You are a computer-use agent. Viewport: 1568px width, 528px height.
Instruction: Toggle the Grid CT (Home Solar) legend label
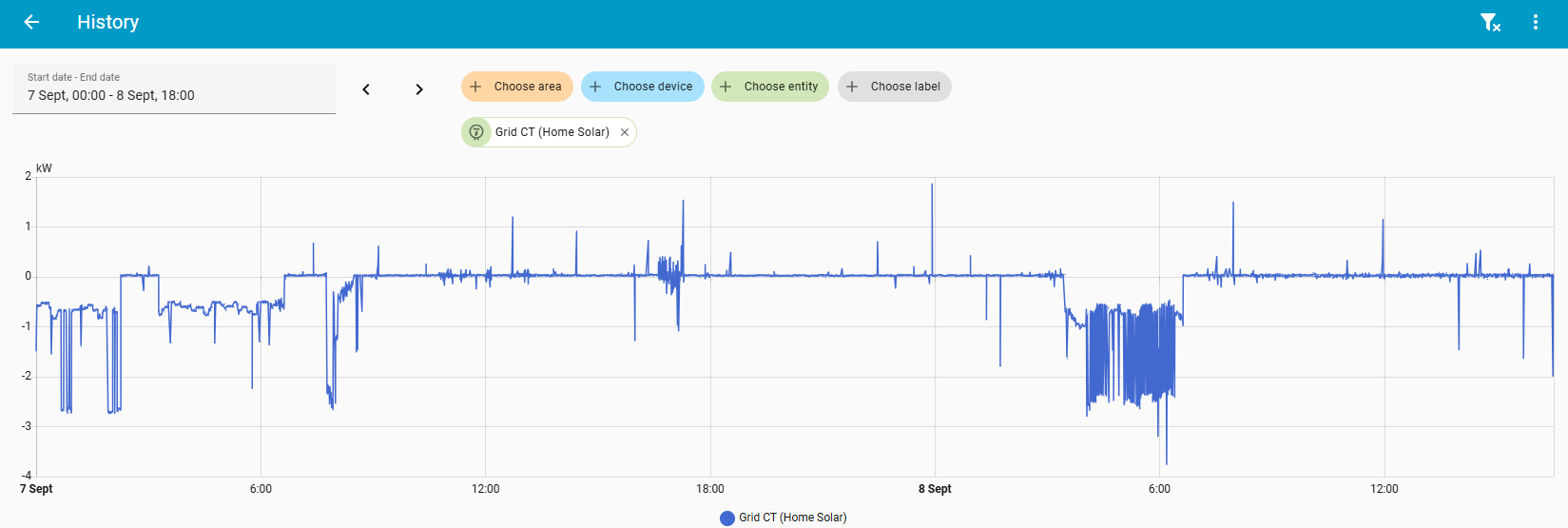pyautogui.click(x=792, y=518)
